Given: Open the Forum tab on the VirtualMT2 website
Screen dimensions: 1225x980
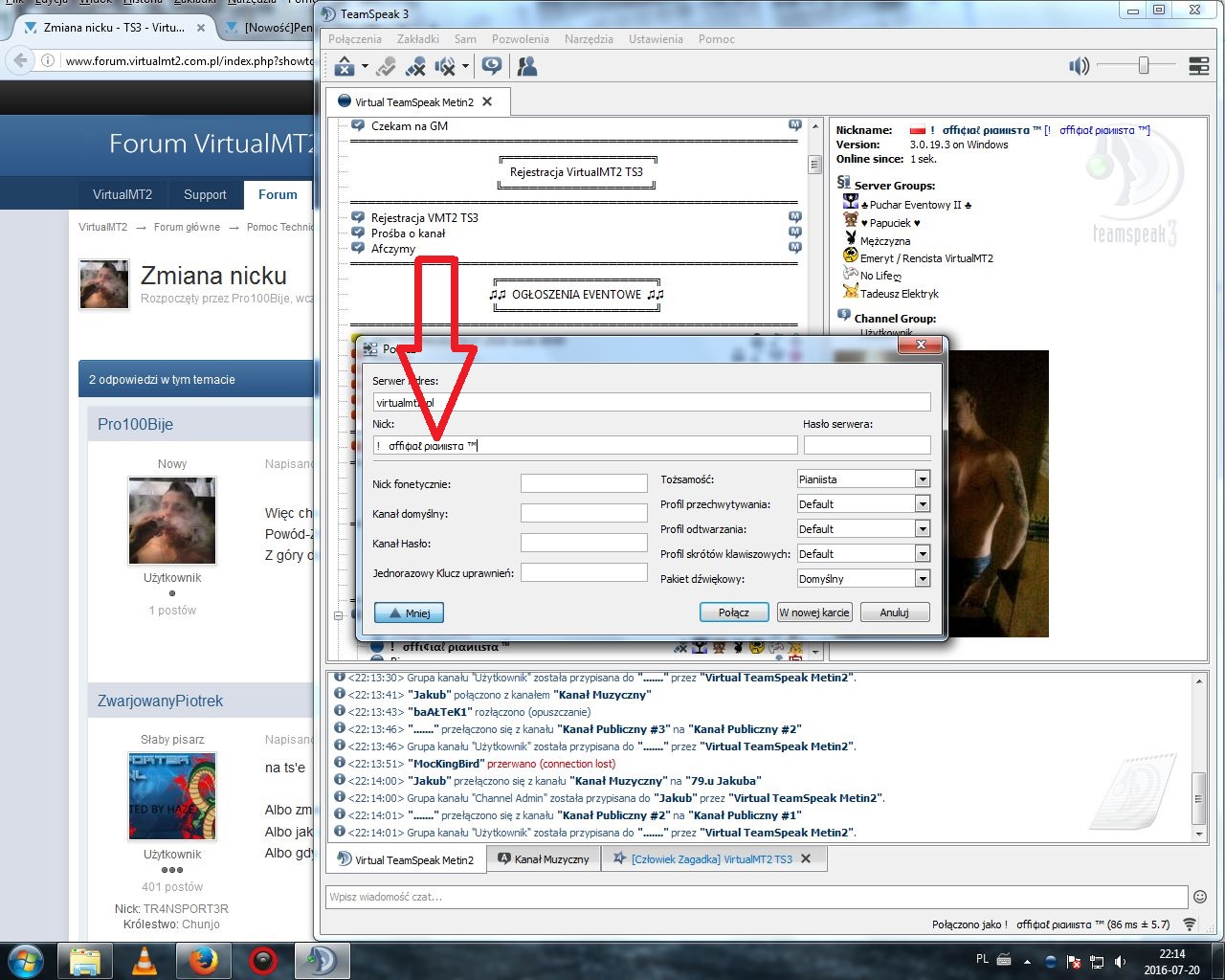Looking at the screenshot, I should pos(278,194).
